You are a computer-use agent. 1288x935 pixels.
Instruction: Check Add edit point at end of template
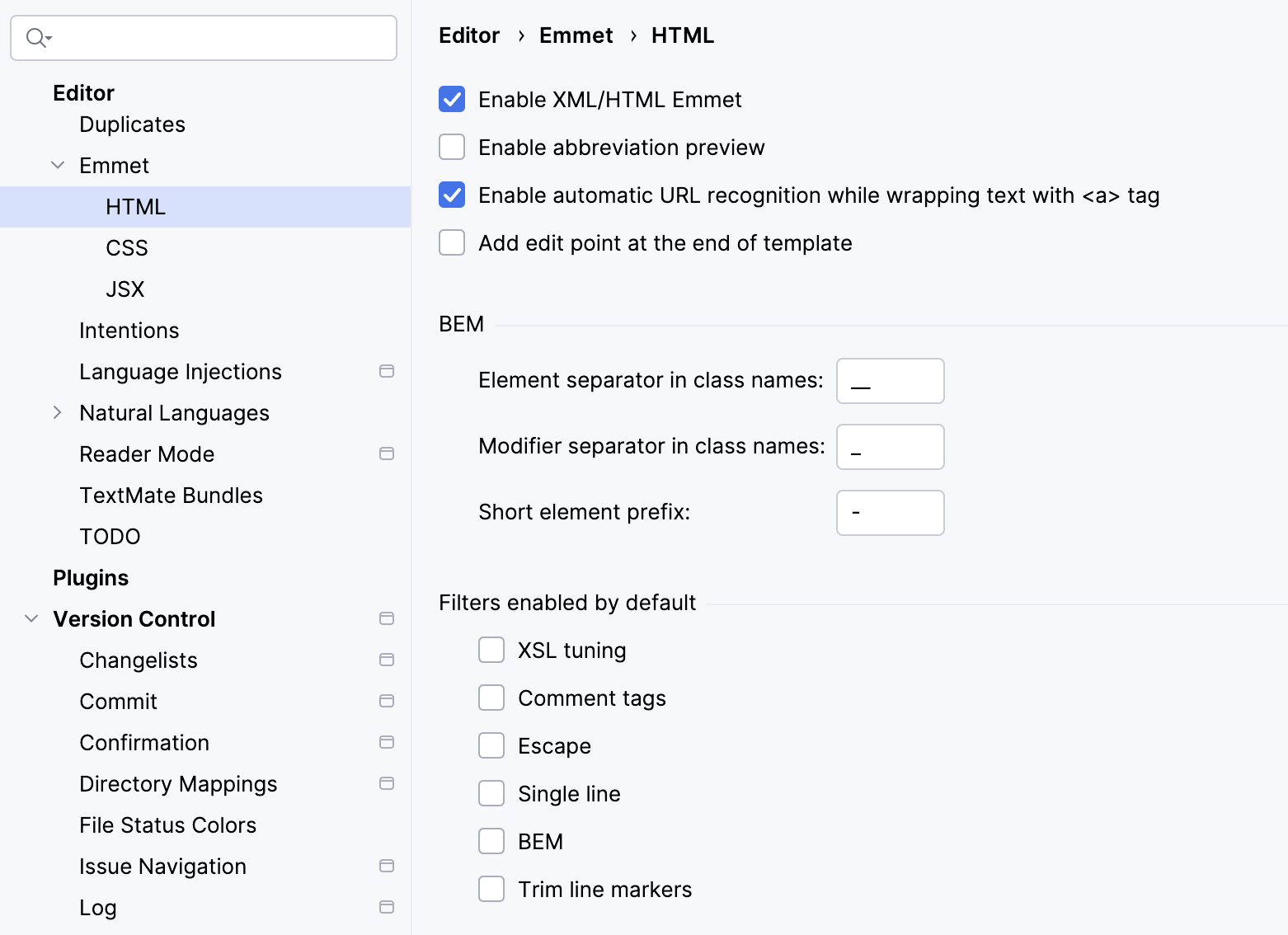[452, 242]
